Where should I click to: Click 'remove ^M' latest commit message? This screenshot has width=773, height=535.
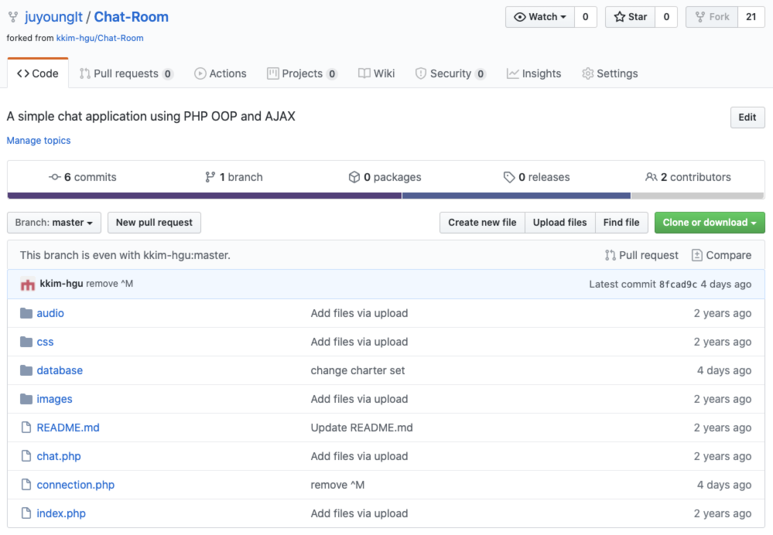coord(109,284)
